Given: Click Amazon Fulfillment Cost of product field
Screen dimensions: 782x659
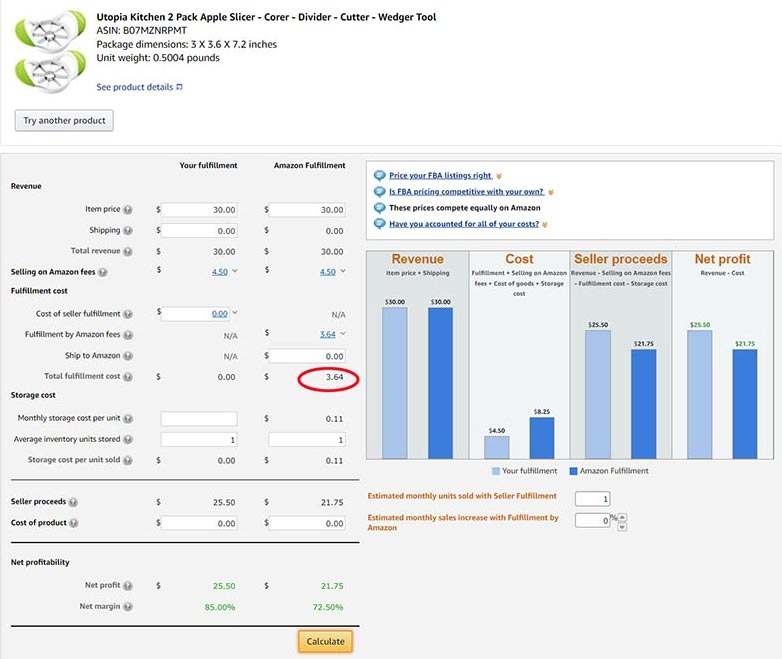Looking at the screenshot, I should (x=307, y=523).
